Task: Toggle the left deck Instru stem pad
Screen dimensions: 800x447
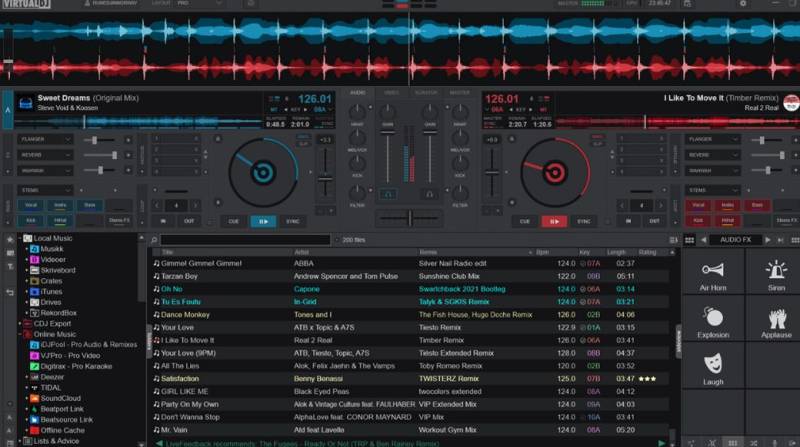Action: coord(60,205)
